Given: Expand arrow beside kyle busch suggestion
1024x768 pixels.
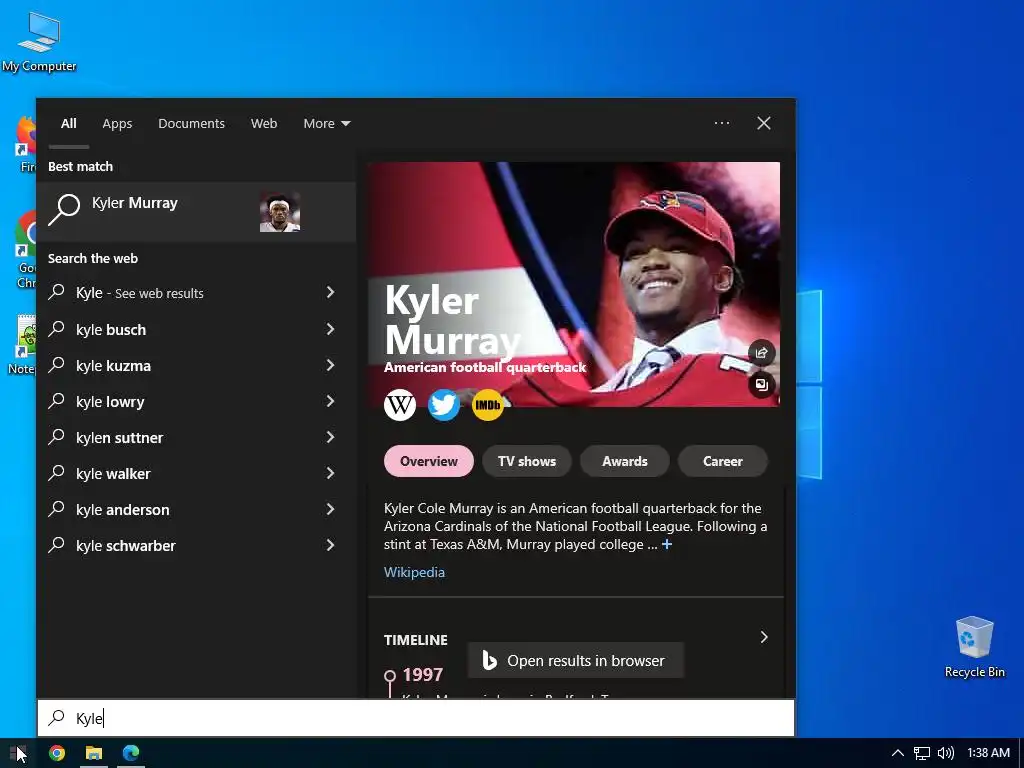Looking at the screenshot, I should click(330, 329).
